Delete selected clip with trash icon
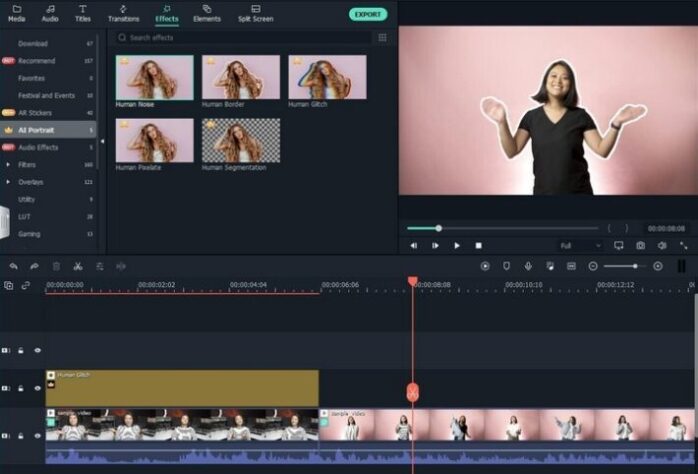698x474 pixels. point(55,266)
